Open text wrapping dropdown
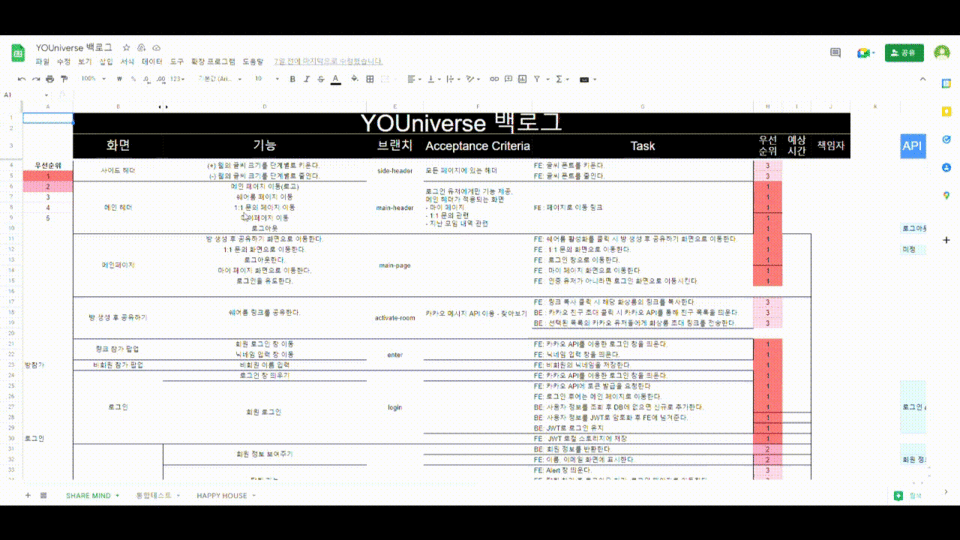The image size is (960, 540). pos(453,79)
